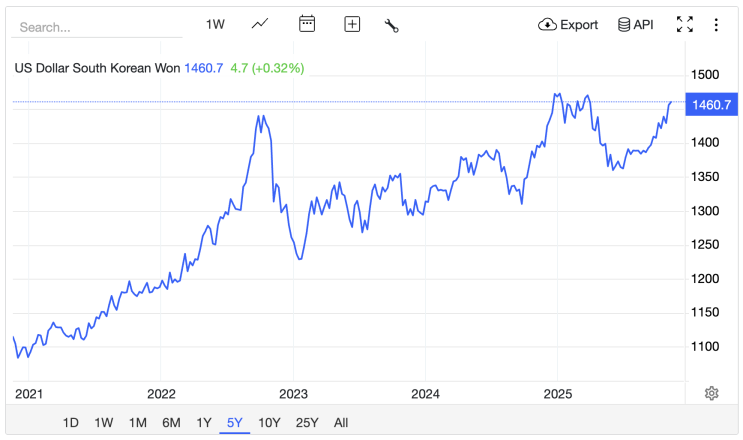
Task: Click the 1300 y-axis label
Action: pos(705,211)
